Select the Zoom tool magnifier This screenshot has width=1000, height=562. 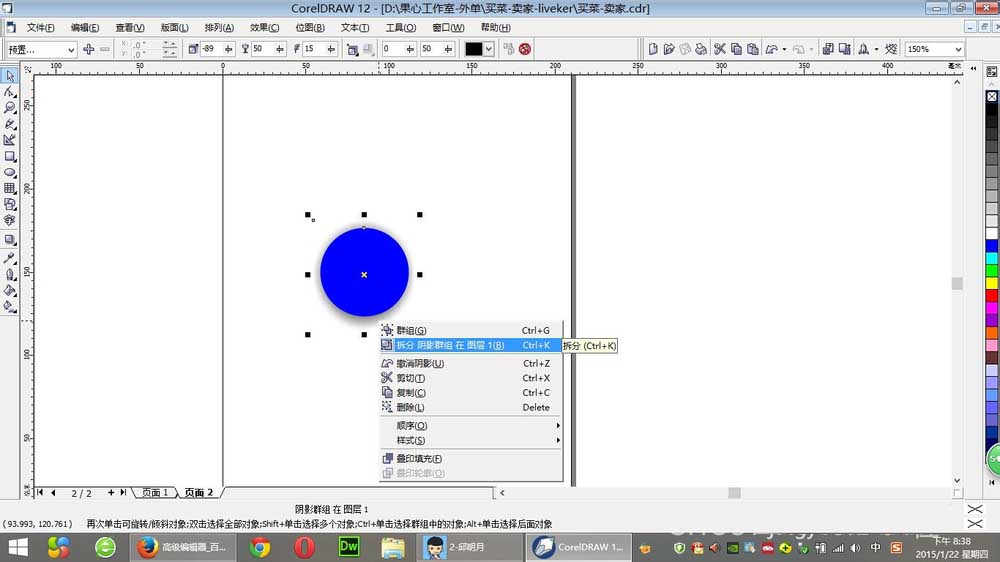[x=10, y=108]
